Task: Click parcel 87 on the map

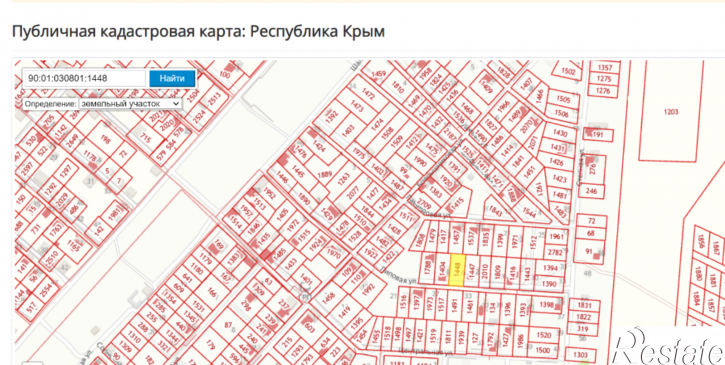Action: point(228,325)
